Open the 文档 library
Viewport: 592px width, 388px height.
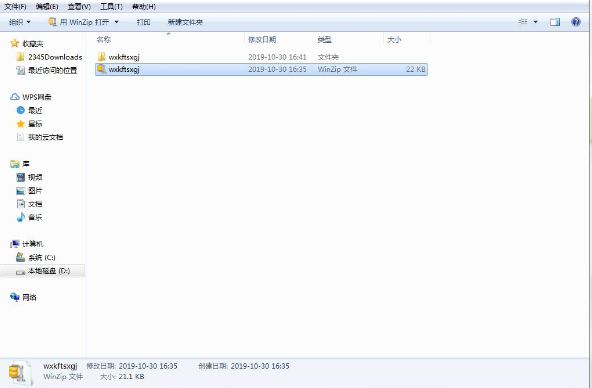[x=35, y=204]
